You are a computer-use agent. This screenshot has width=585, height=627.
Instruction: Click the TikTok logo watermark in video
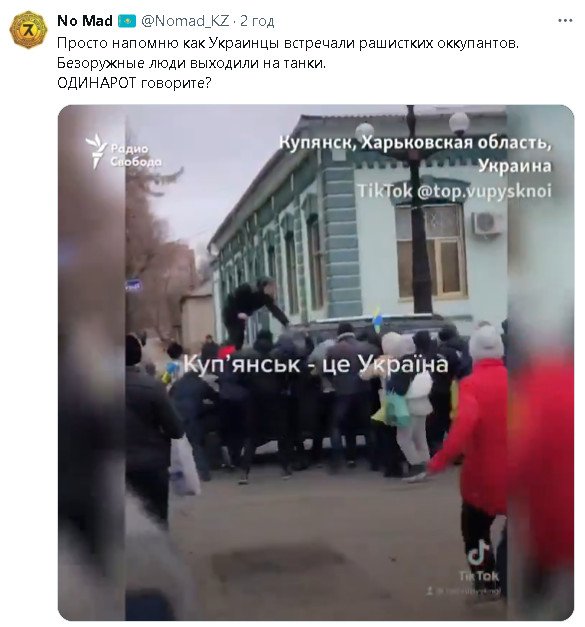click(x=479, y=559)
